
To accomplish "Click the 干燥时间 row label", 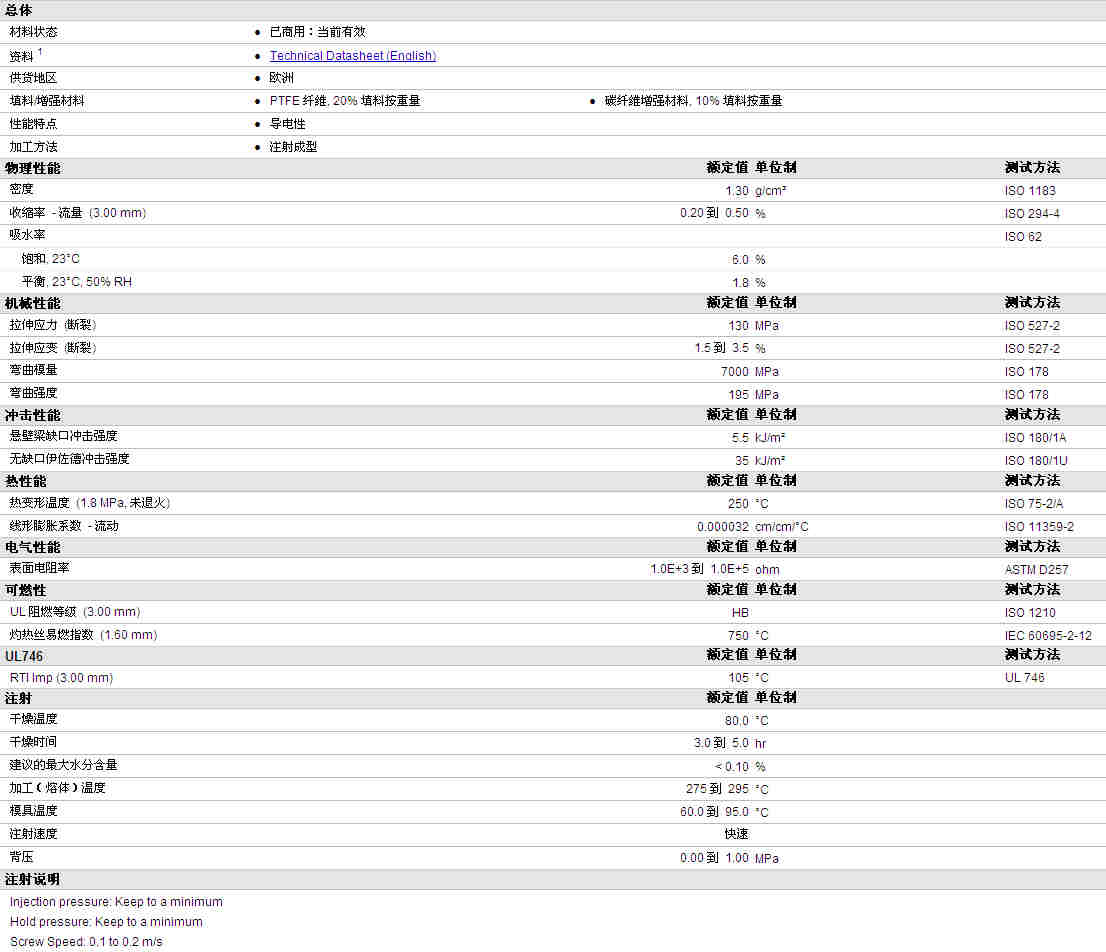I will 33,742.
